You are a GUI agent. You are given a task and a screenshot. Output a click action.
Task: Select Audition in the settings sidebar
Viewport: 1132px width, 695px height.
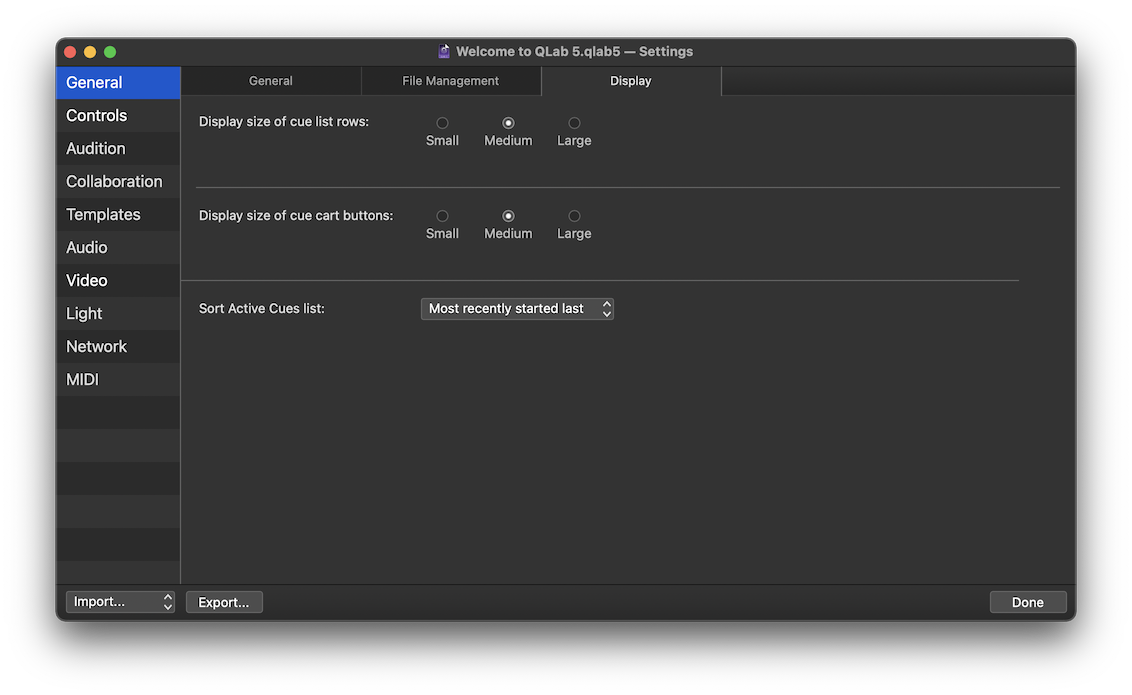pos(96,149)
